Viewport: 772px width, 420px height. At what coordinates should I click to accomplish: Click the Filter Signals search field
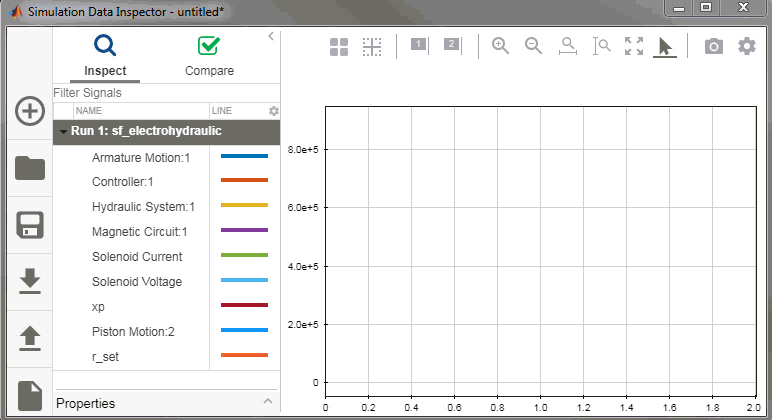point(160,92)
